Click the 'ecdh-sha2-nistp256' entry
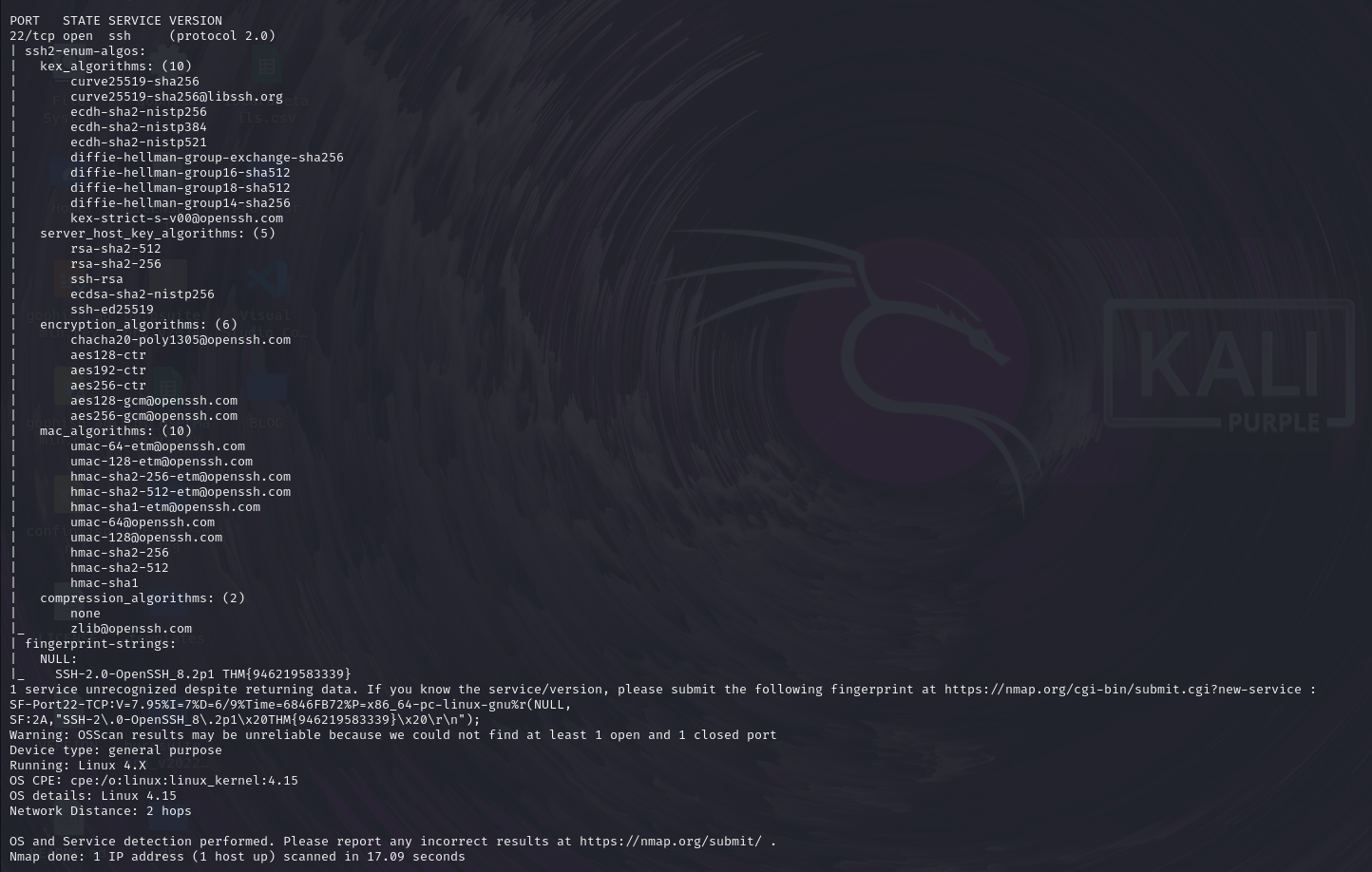Image resolution: width=1372 pixels, height=872 pixels. [139, 112]
